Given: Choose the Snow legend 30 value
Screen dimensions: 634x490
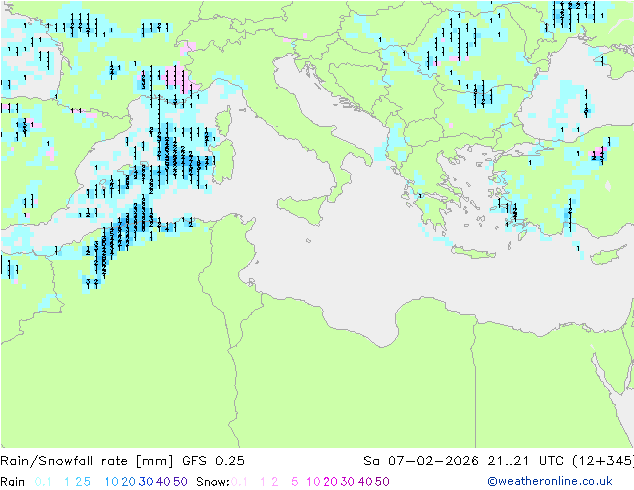Looking at the screenshot, I should [348, 482].
